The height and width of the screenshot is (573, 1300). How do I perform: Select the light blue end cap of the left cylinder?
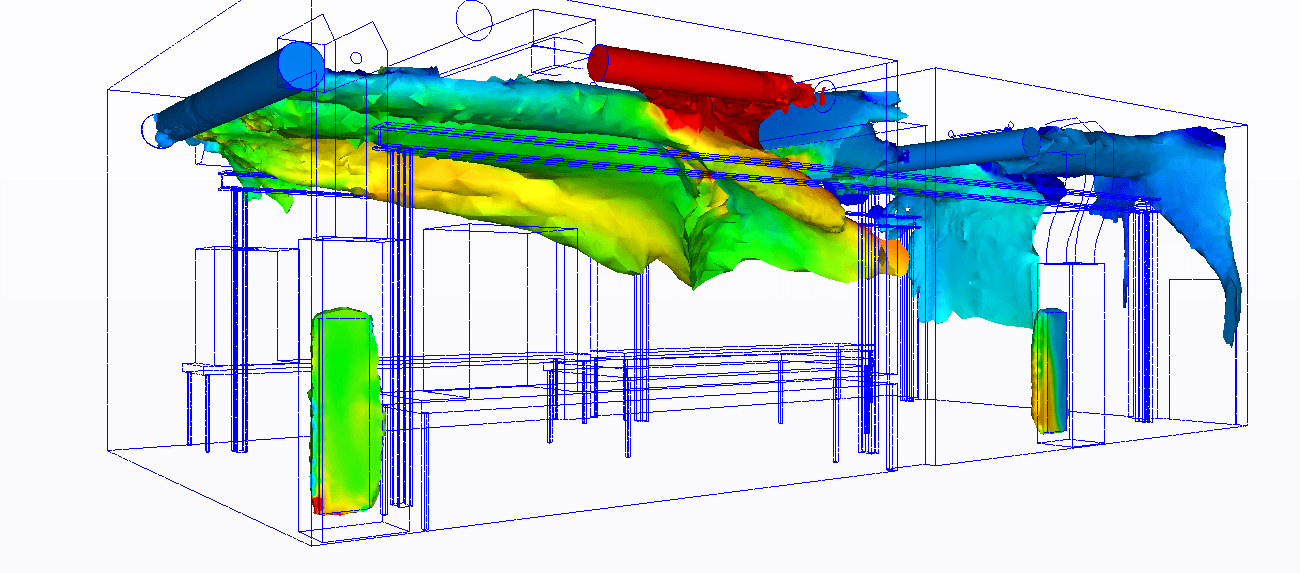302,64
